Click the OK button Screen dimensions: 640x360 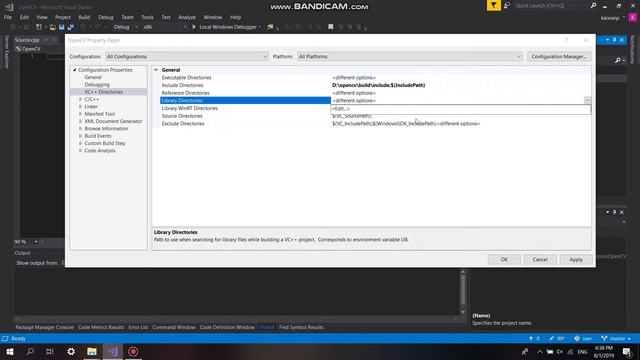(x=504, y=260)
